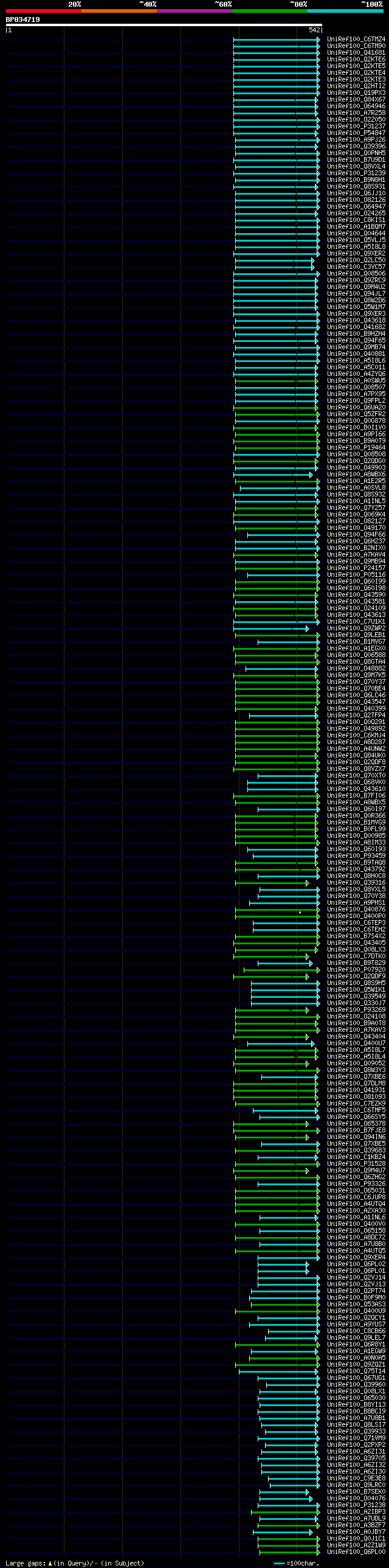389x1568 pixels.
Task: Choose hit UniRef100_Q6LC46
Action: [356, 695]
